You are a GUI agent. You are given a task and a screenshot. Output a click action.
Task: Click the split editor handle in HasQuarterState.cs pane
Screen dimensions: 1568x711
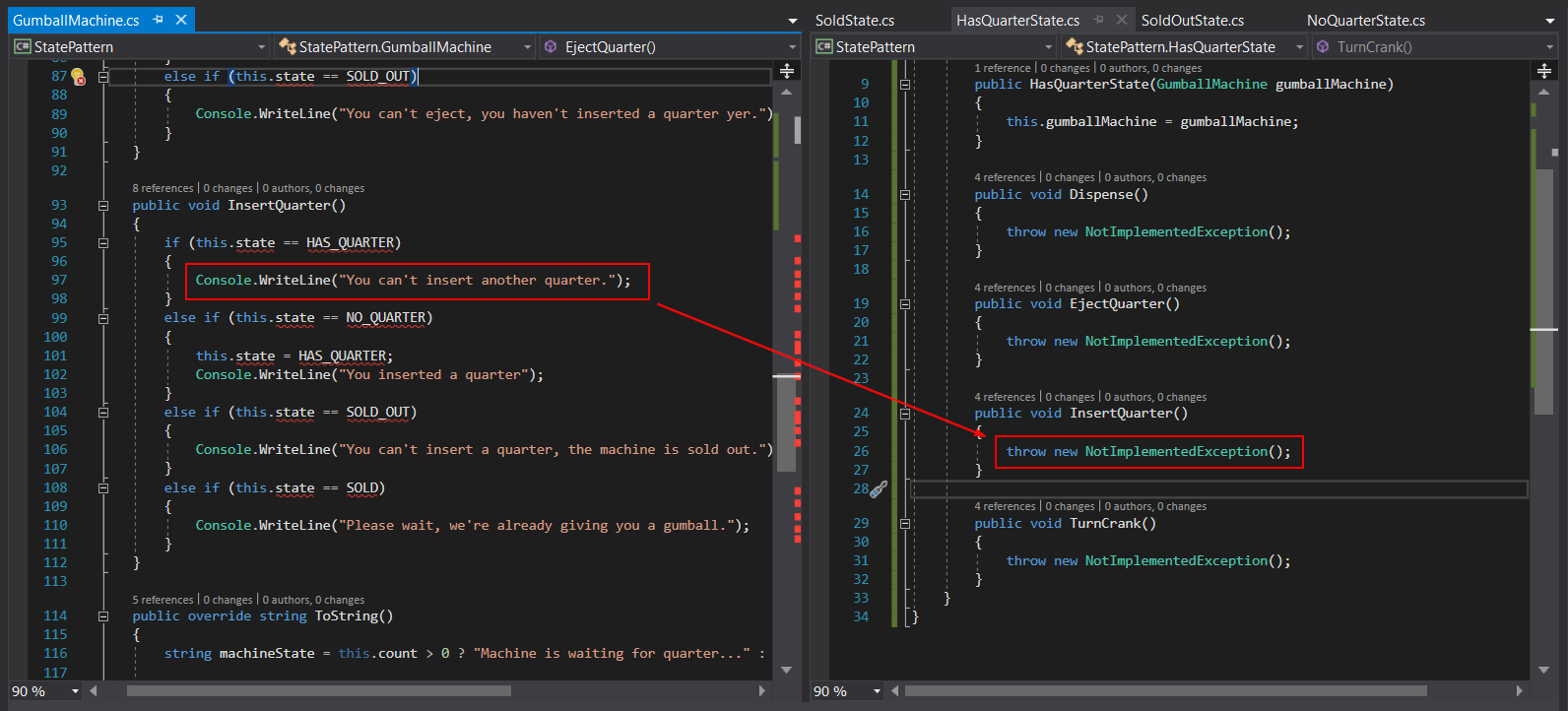[1544, 71]
